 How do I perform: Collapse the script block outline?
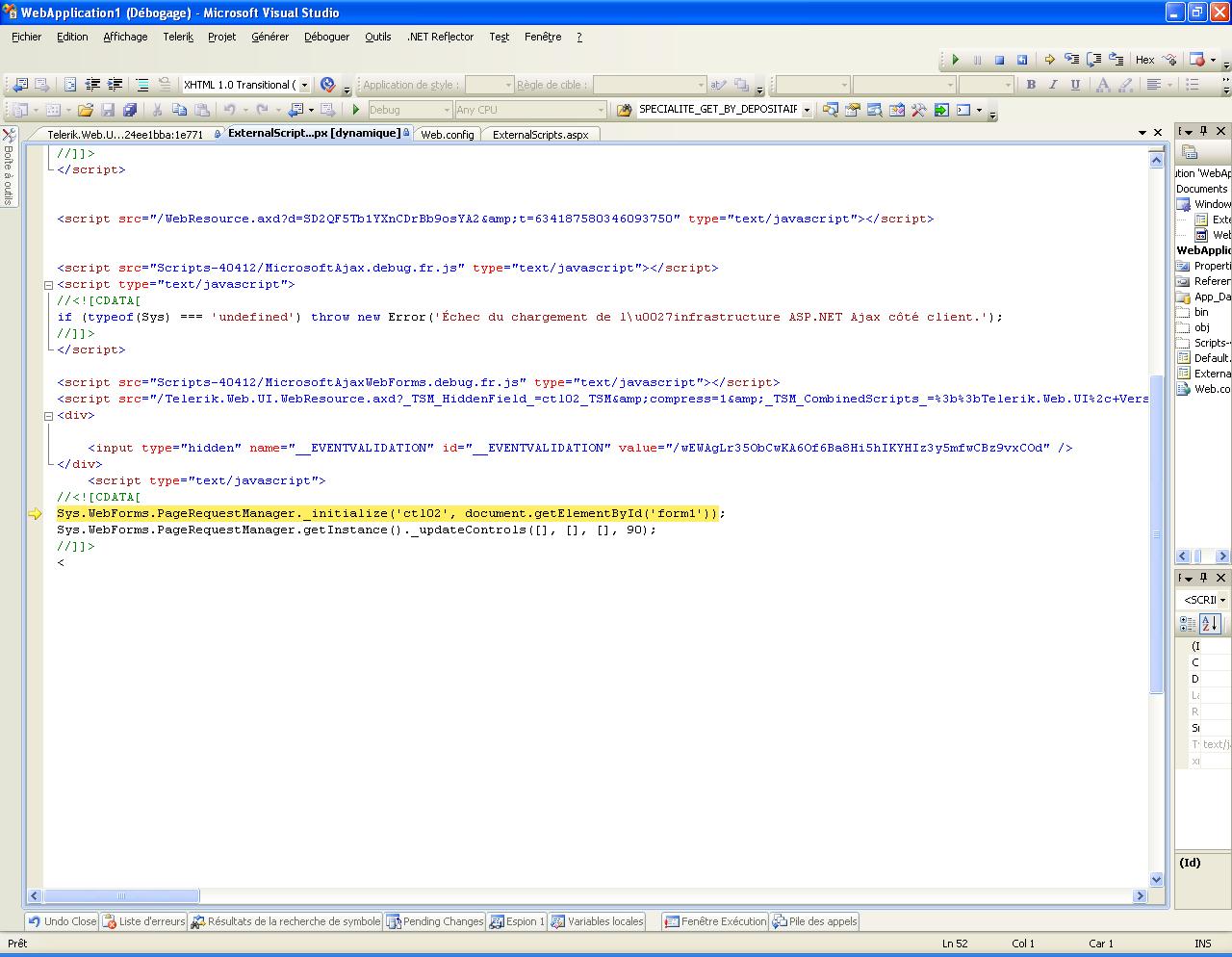tap(48, 285)
